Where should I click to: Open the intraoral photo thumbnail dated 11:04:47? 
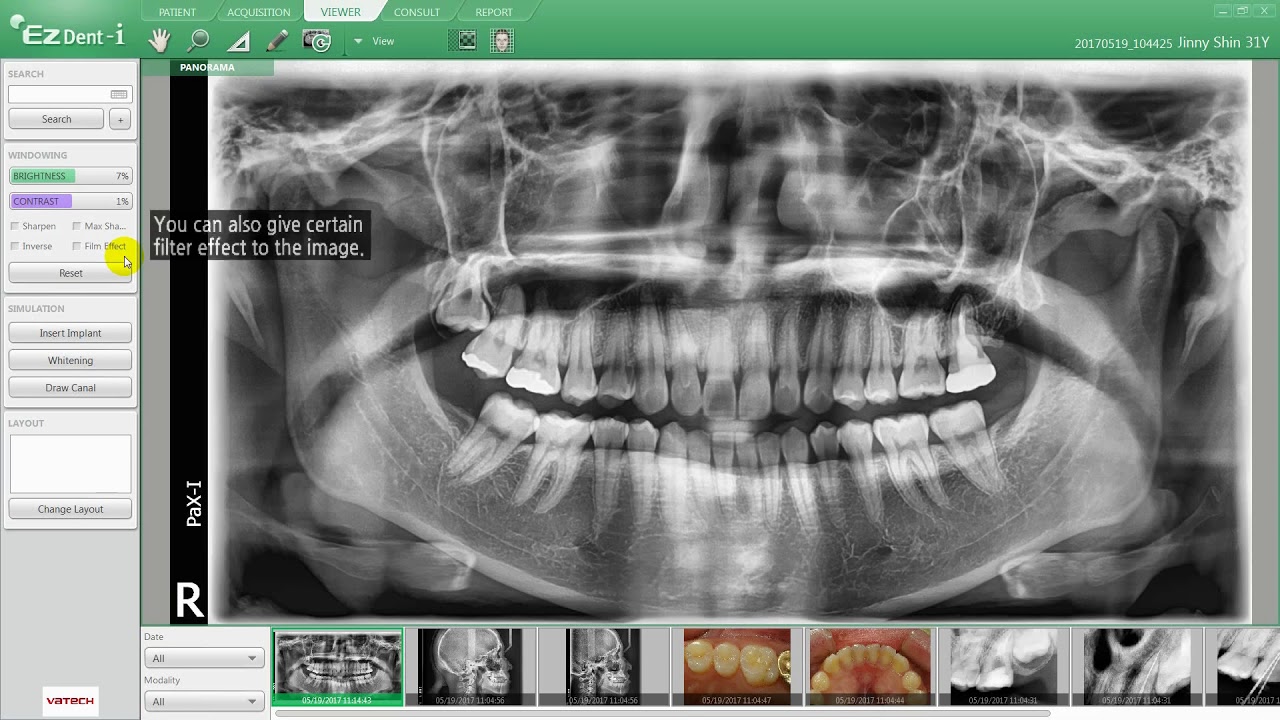click(x=737, y=667)
